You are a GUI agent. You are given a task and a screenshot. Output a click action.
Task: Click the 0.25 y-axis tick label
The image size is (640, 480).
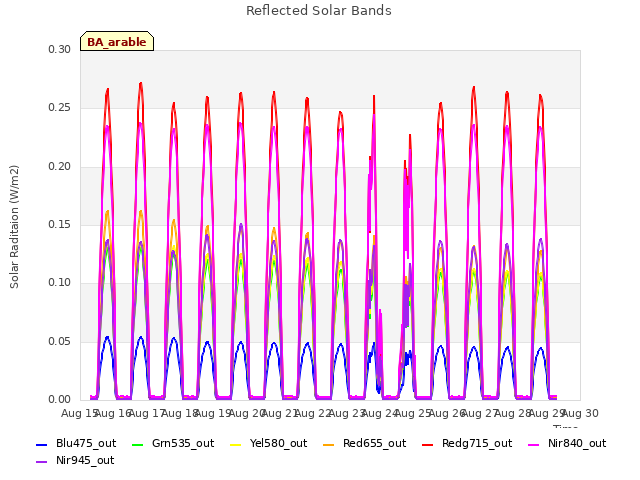click(60, 107)
